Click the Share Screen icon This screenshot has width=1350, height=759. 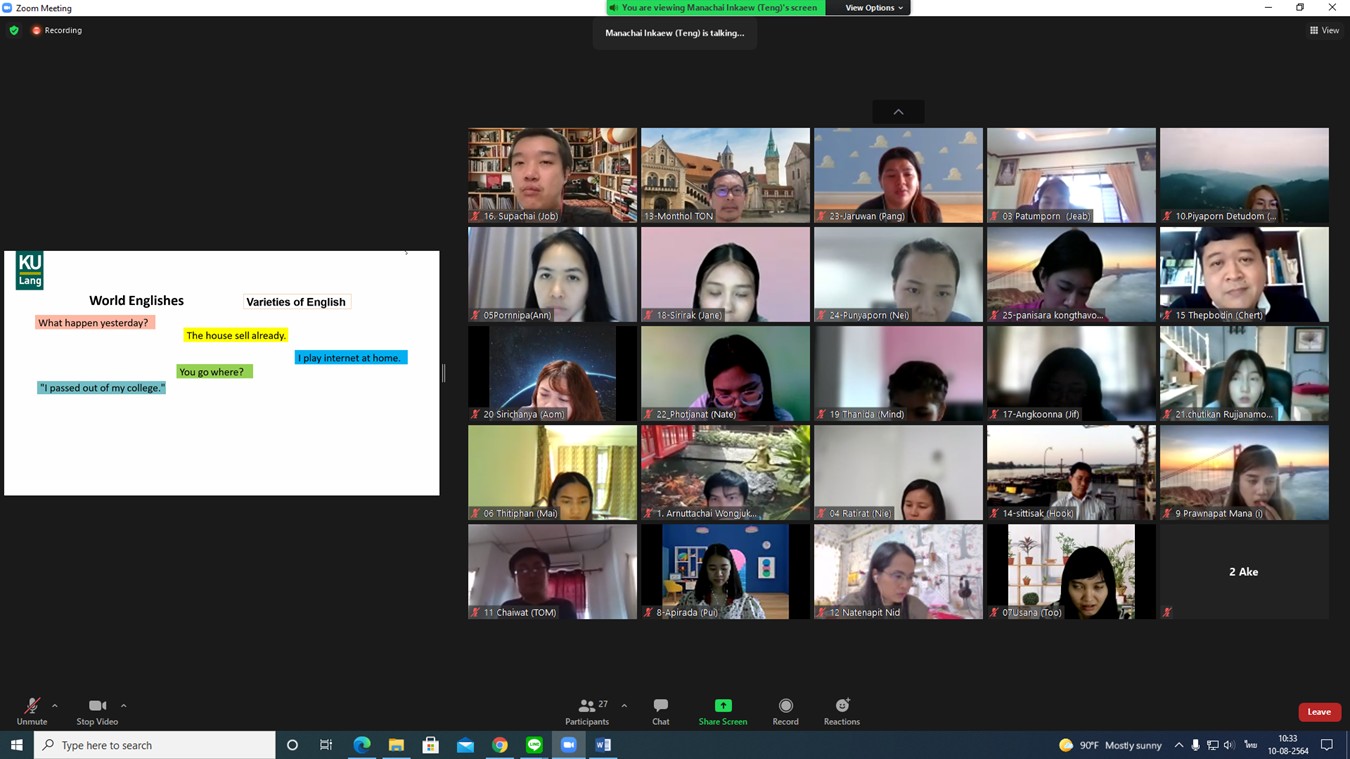coord(722,711)
